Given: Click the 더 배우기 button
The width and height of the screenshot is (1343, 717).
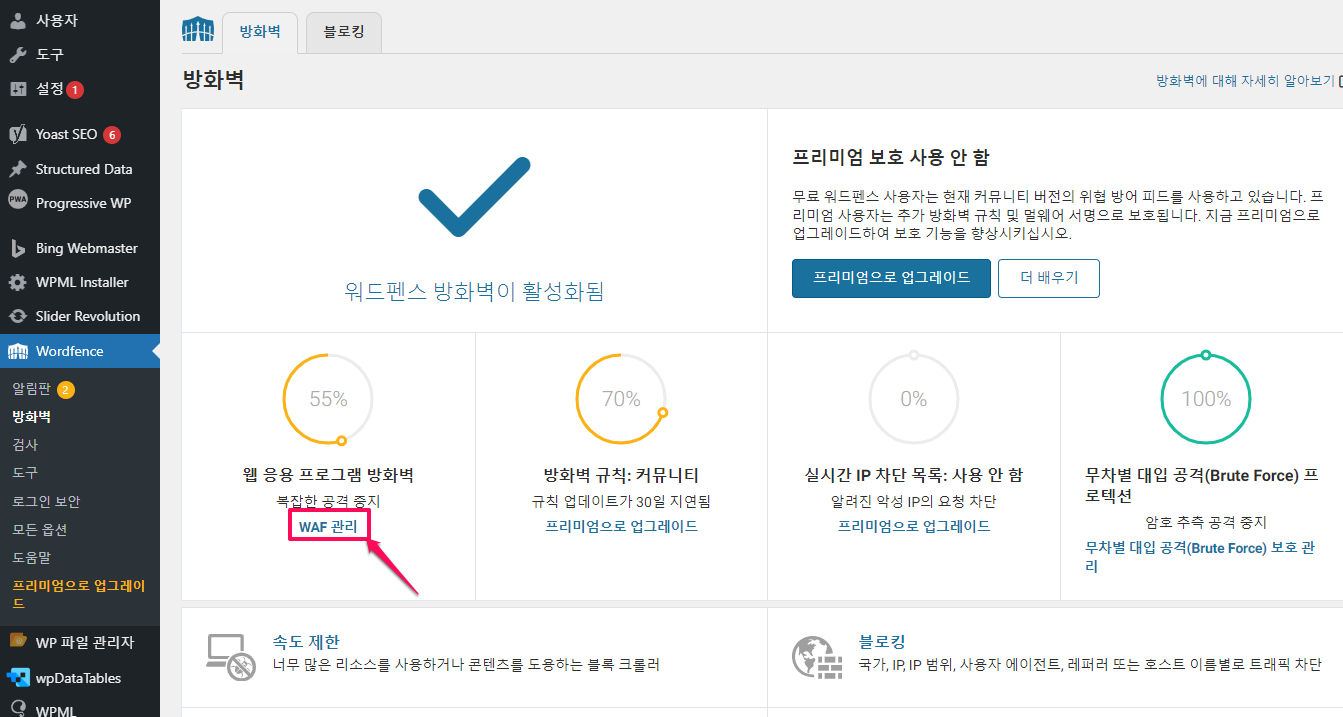Looking at the screenshot, I should tap(1049, 278).
